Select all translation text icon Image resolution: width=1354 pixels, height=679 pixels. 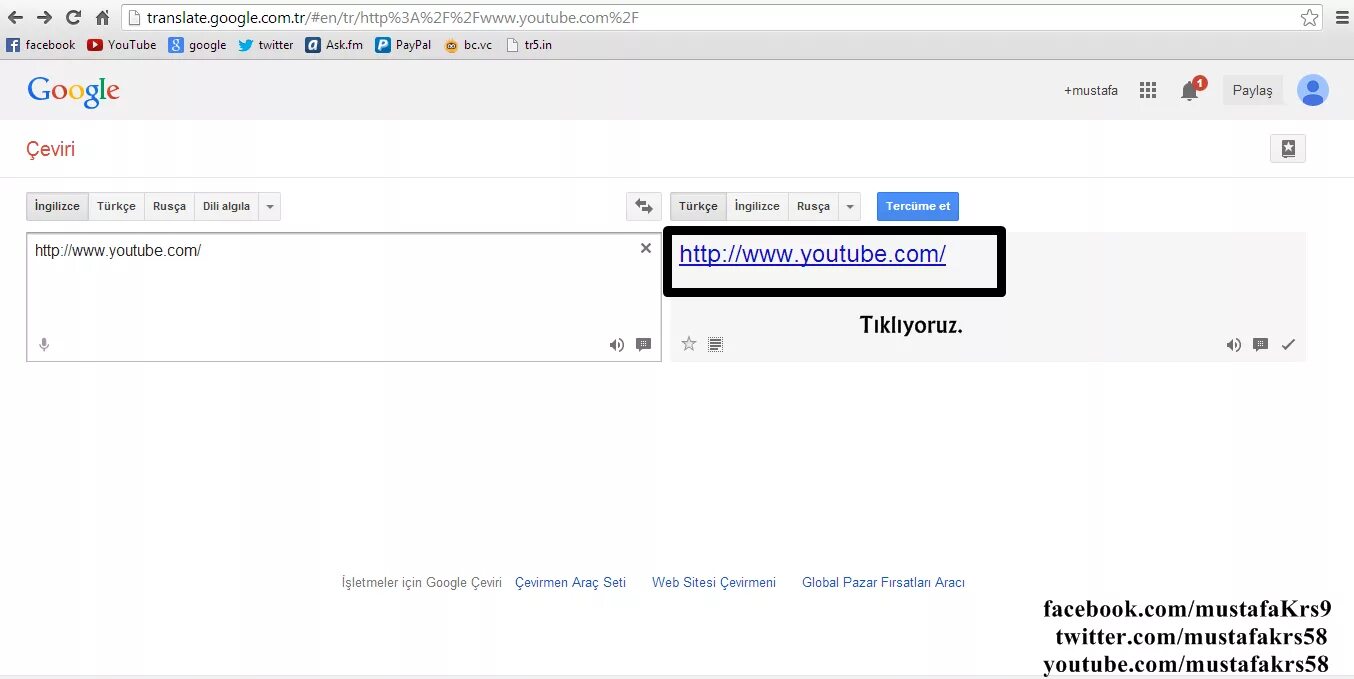[x=715, y=344]
